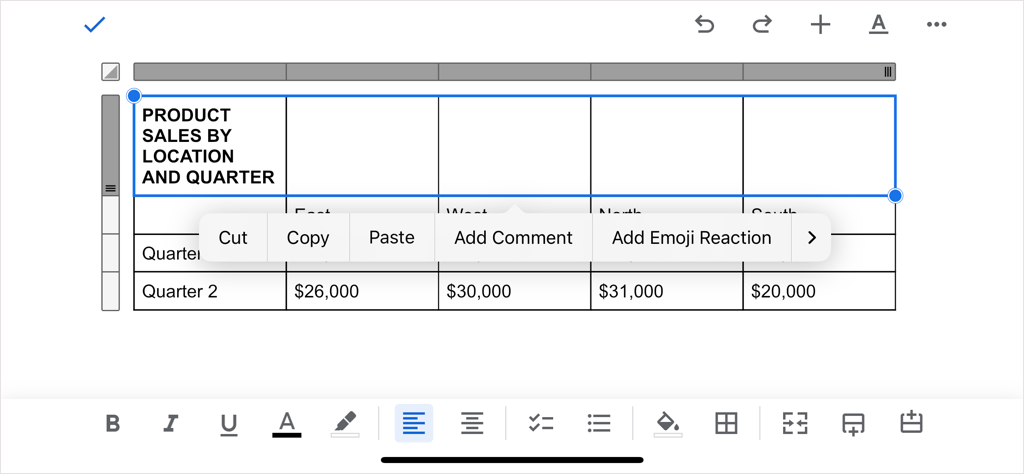This screenshot has width=1024, height=474.
Task: Click the merge cells icon
Action: coord(795,423)
